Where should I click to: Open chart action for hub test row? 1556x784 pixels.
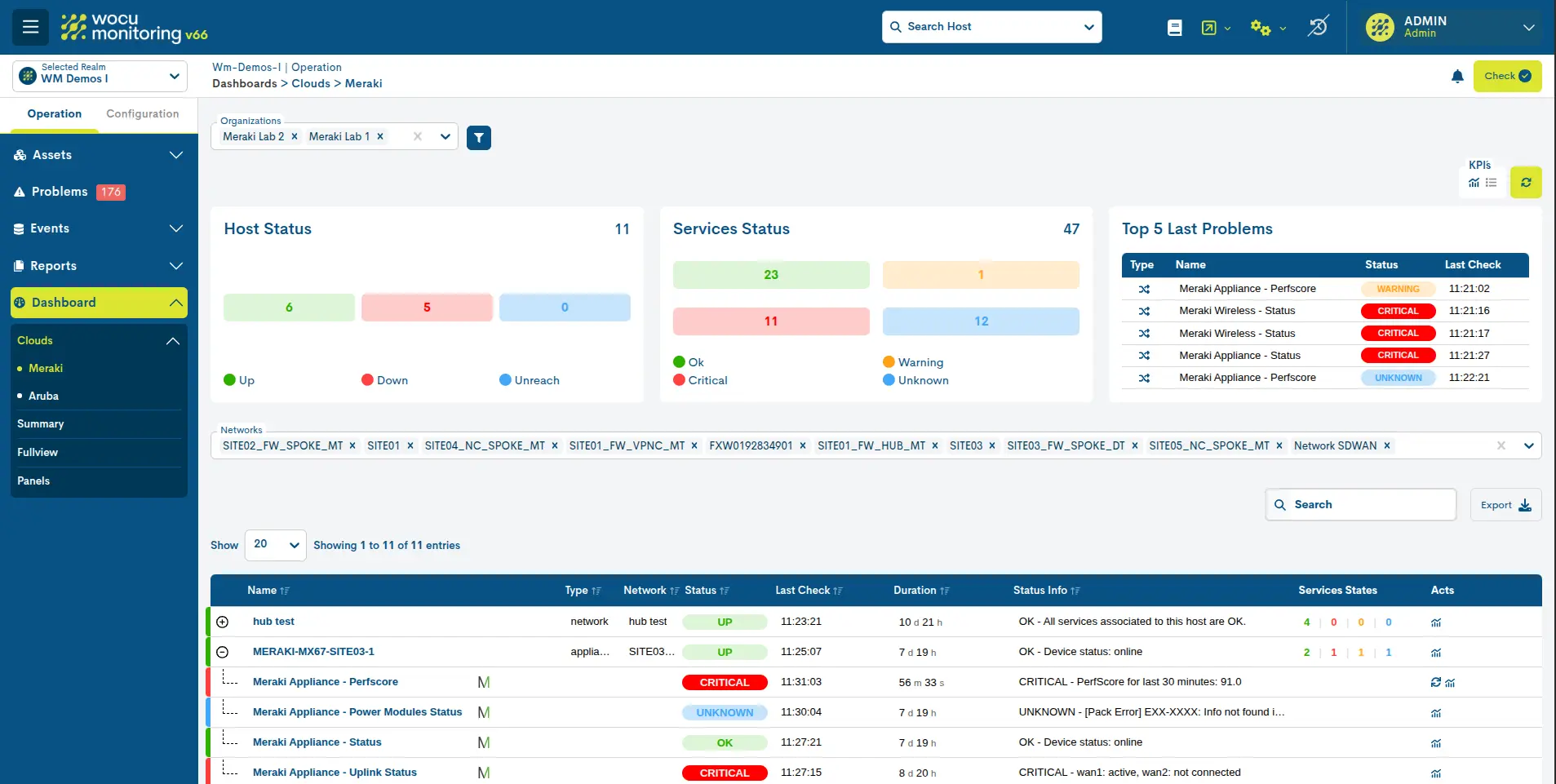point(1436,622)
